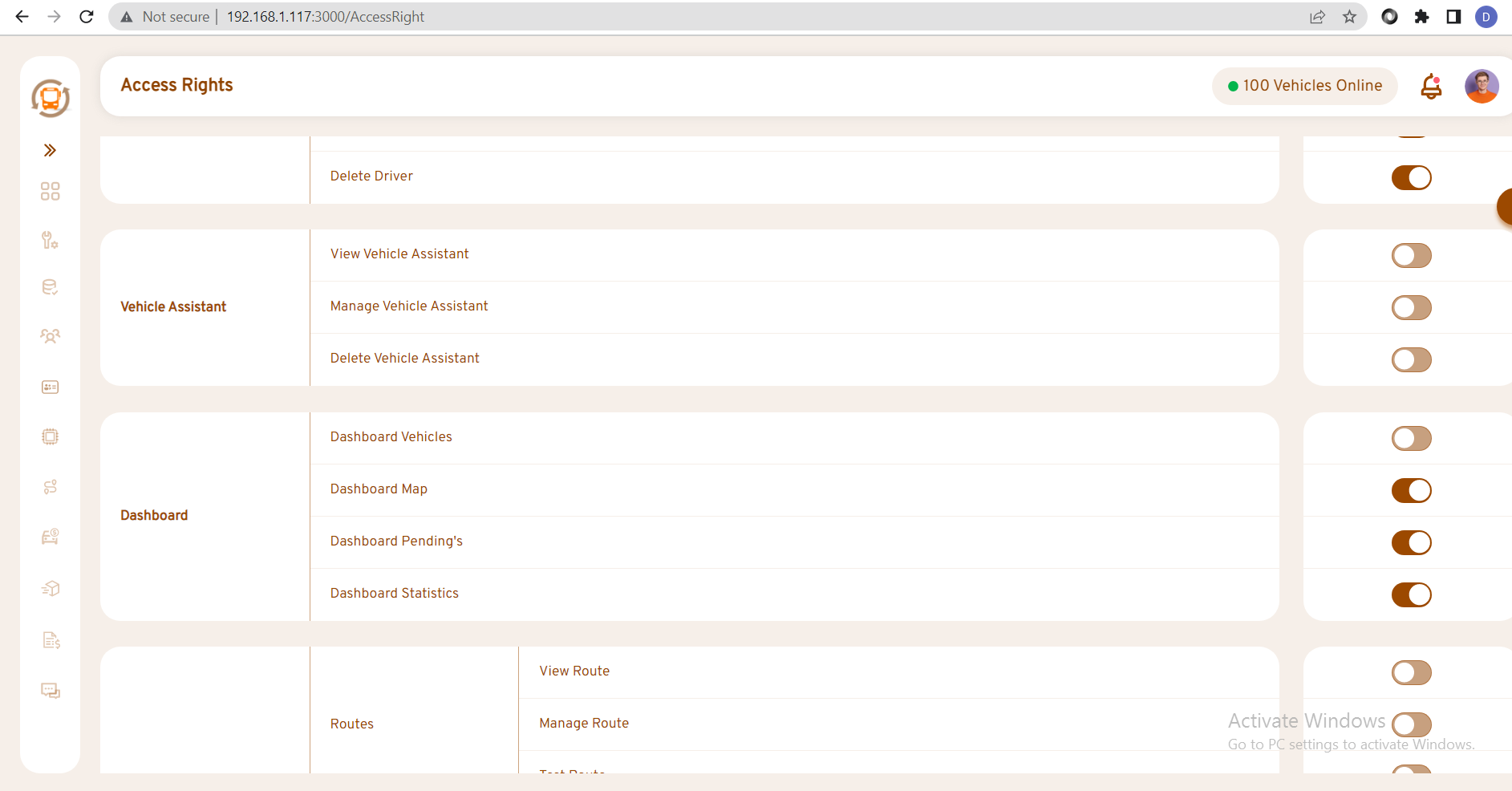Enable the View Vehicle Assistant toggle

point(1411,256)
